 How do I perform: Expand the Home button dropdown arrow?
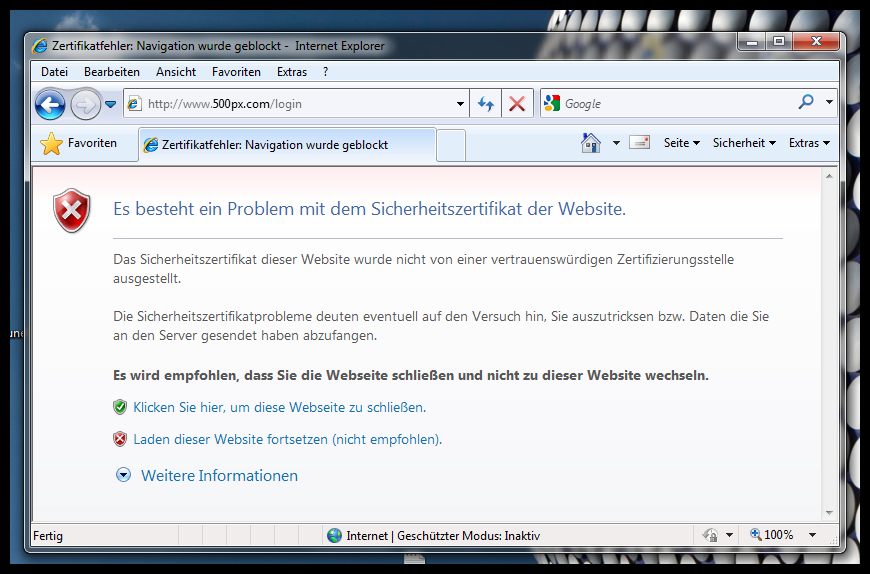[616, 143]
